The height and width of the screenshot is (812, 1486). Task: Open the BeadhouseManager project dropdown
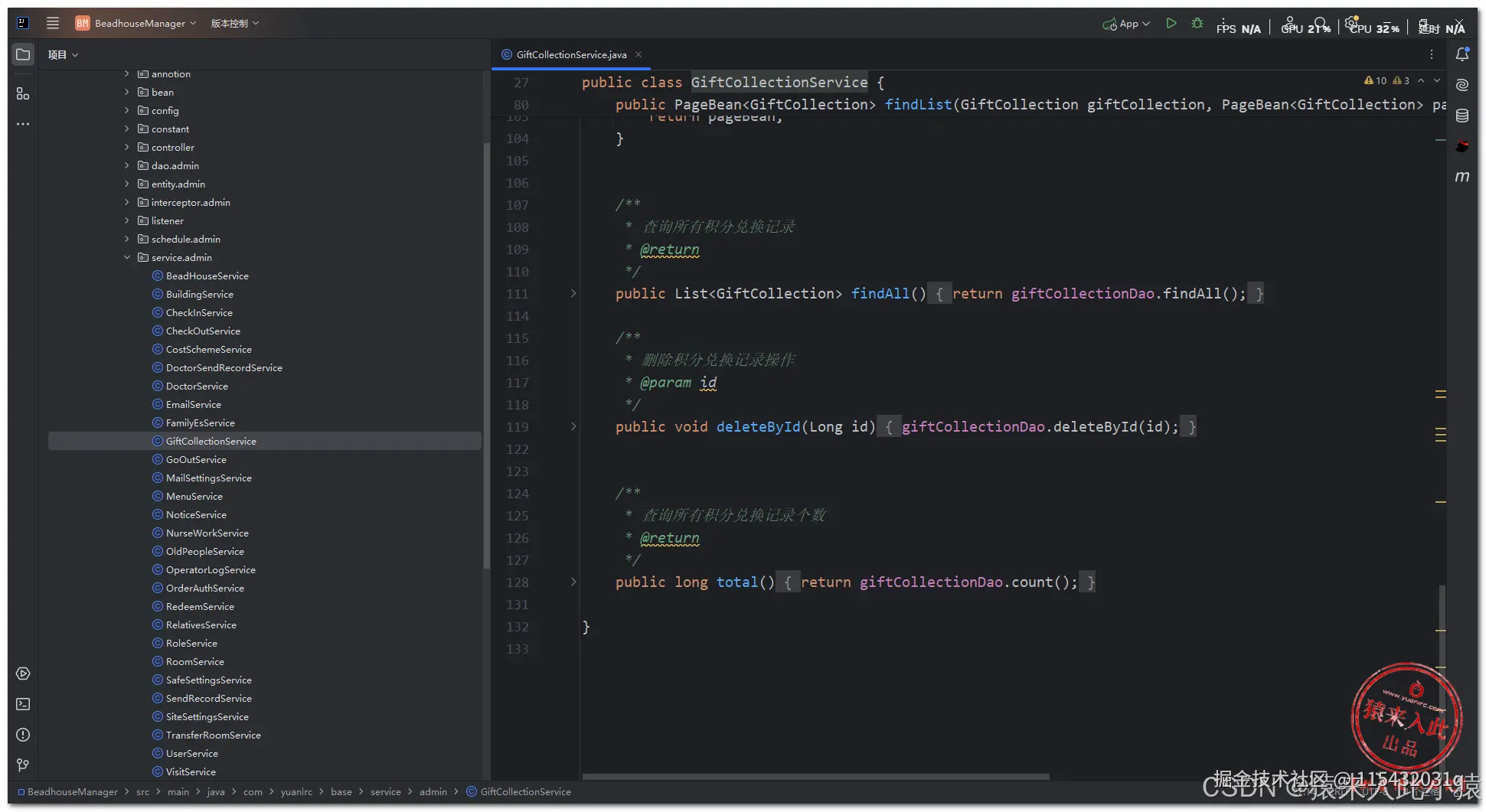tap(136, 24)
